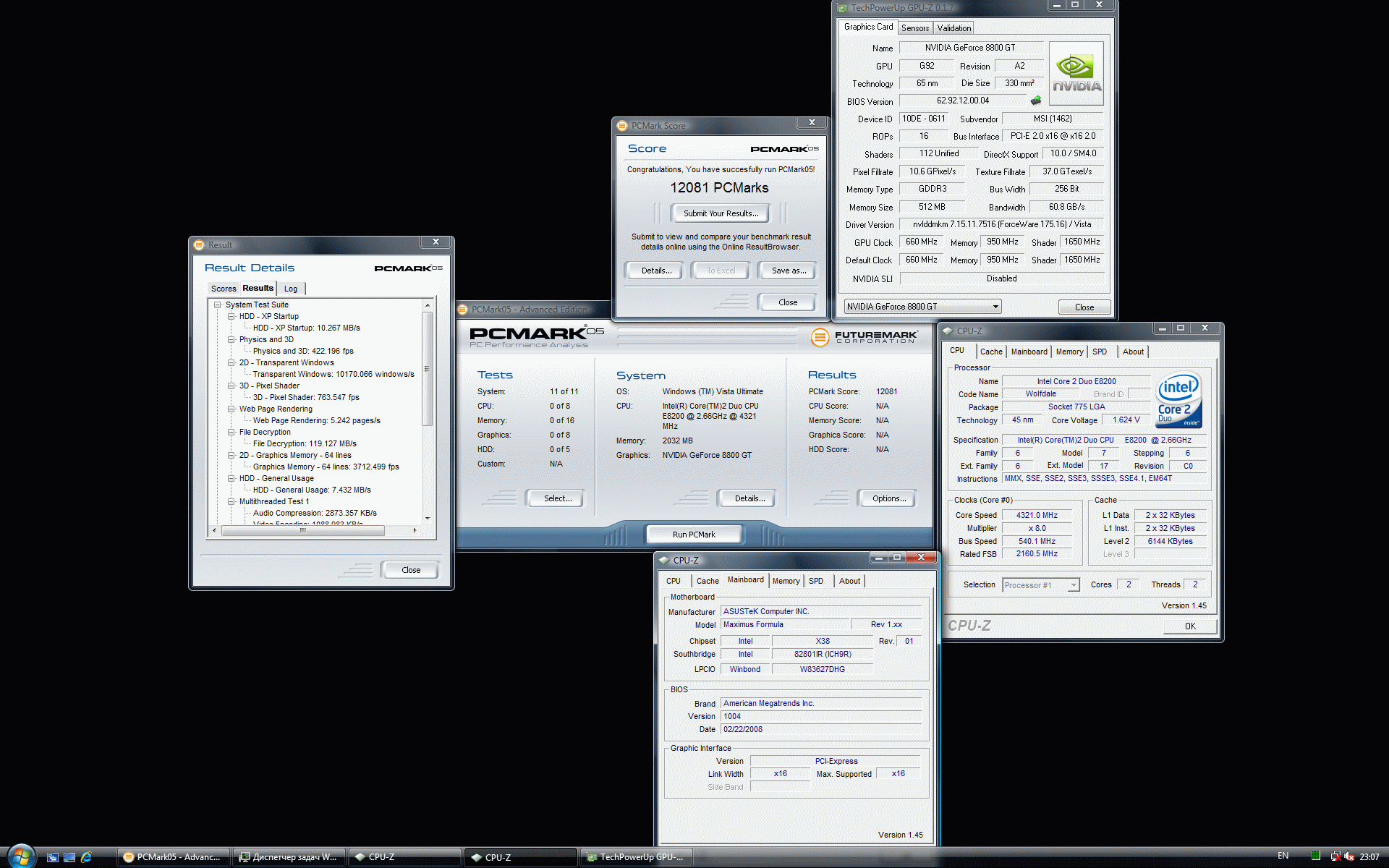This screenshot has width=1389, height=868.
Task: Click the Result window title bar icon
Action: (199, 245)
